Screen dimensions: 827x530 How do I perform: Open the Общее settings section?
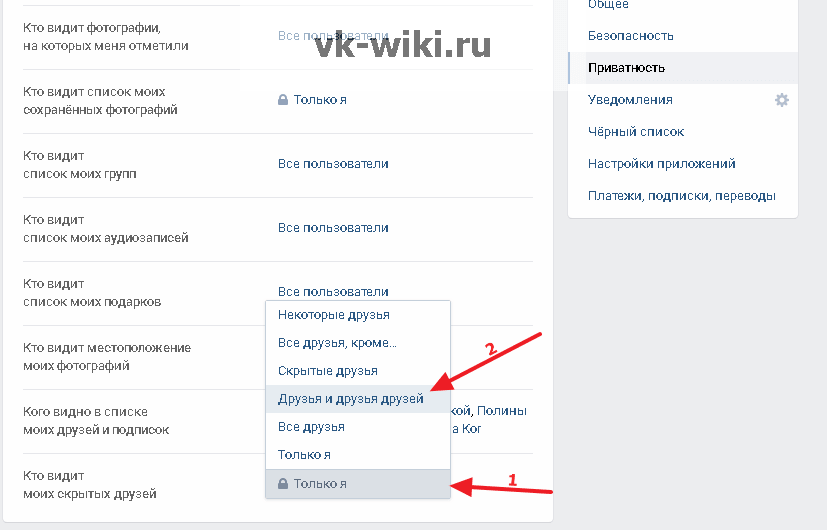[x=608, y=4]
